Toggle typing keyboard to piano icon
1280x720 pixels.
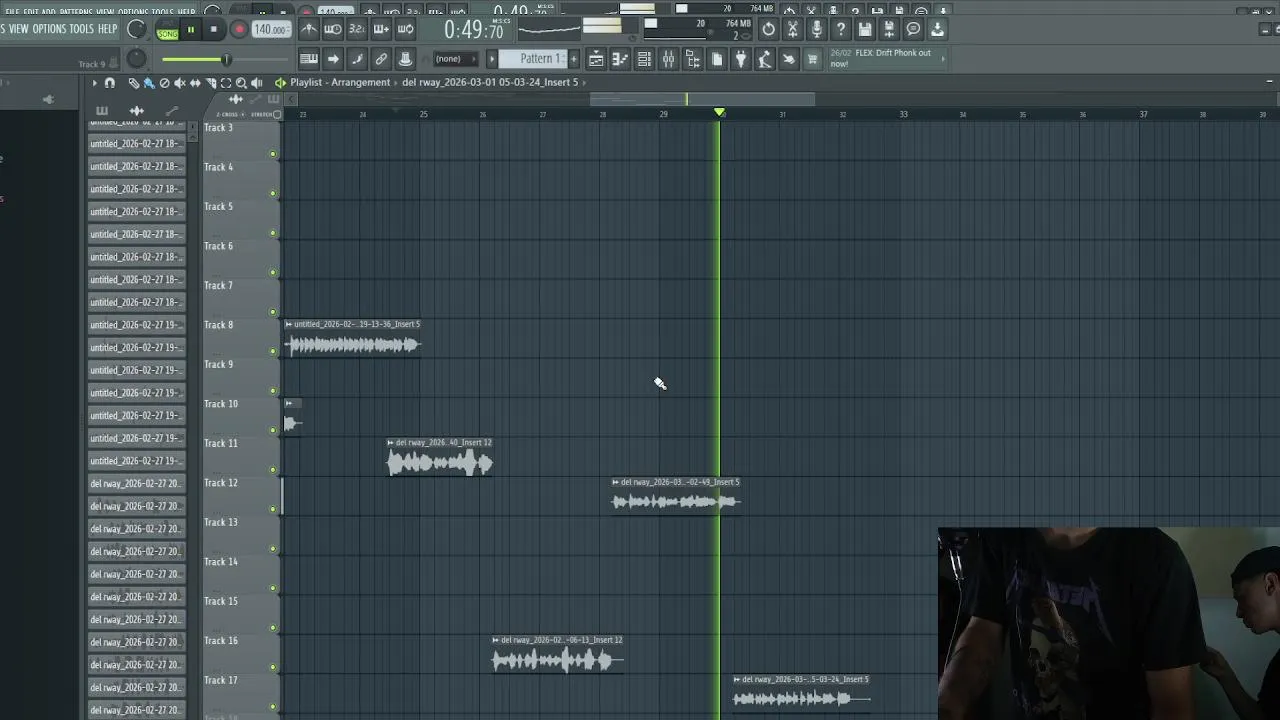[x=309, y=59]
